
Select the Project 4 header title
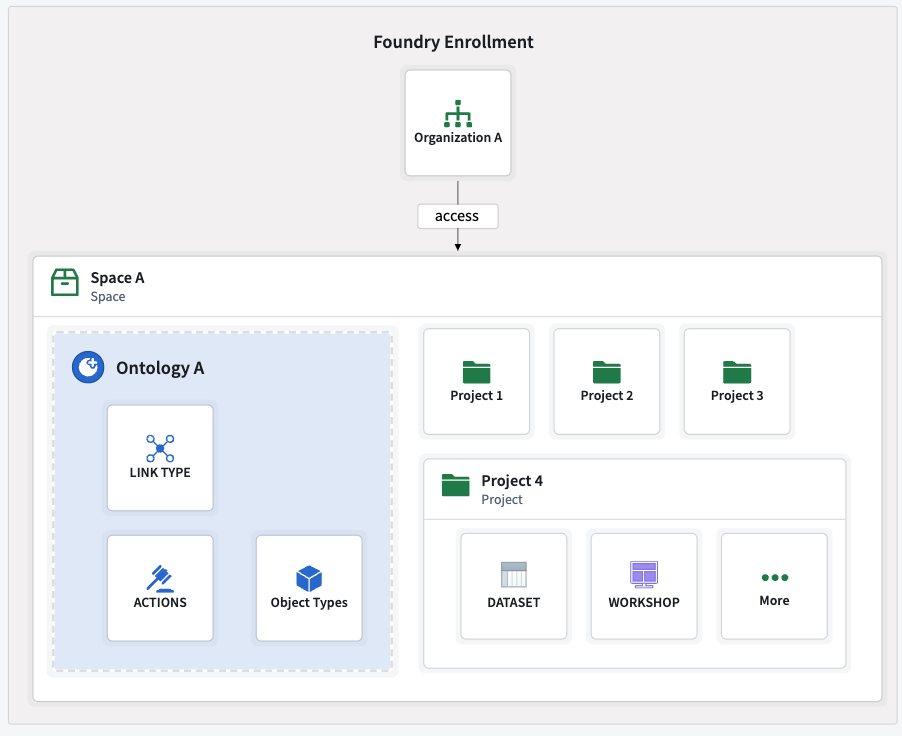512,481
